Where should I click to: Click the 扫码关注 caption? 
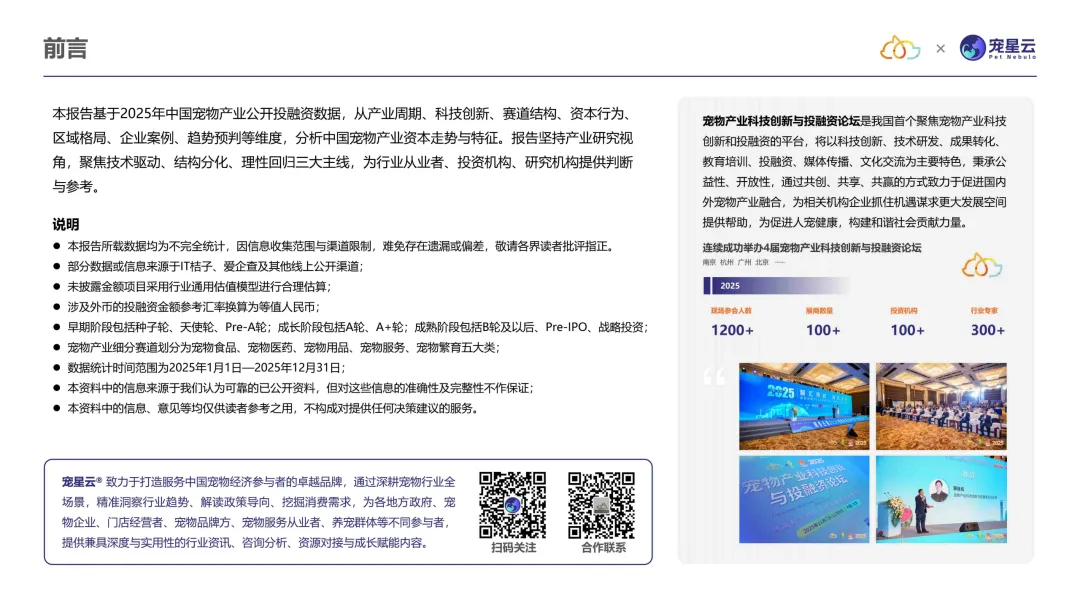pos(513,547)
